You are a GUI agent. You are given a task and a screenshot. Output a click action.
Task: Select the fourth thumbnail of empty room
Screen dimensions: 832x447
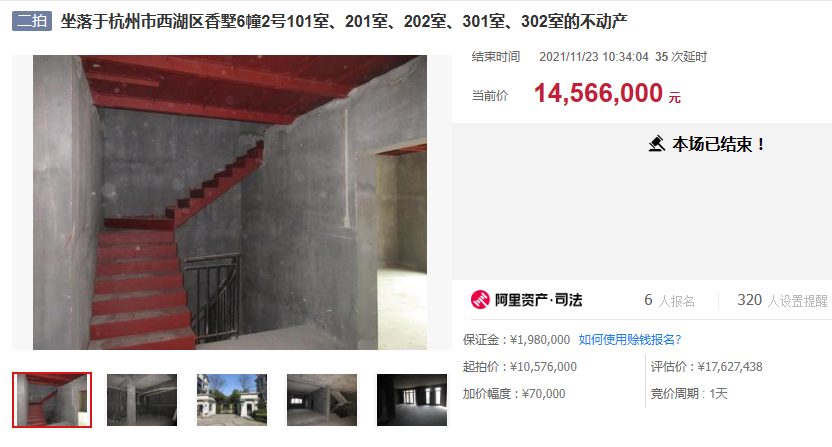[x=322, y=400]
